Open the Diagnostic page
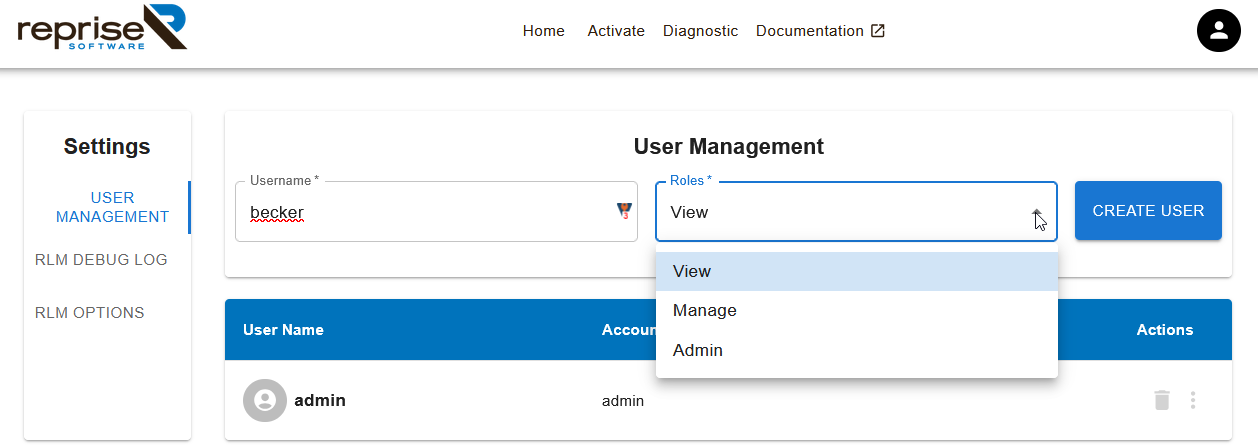 [x=700, y=31]
